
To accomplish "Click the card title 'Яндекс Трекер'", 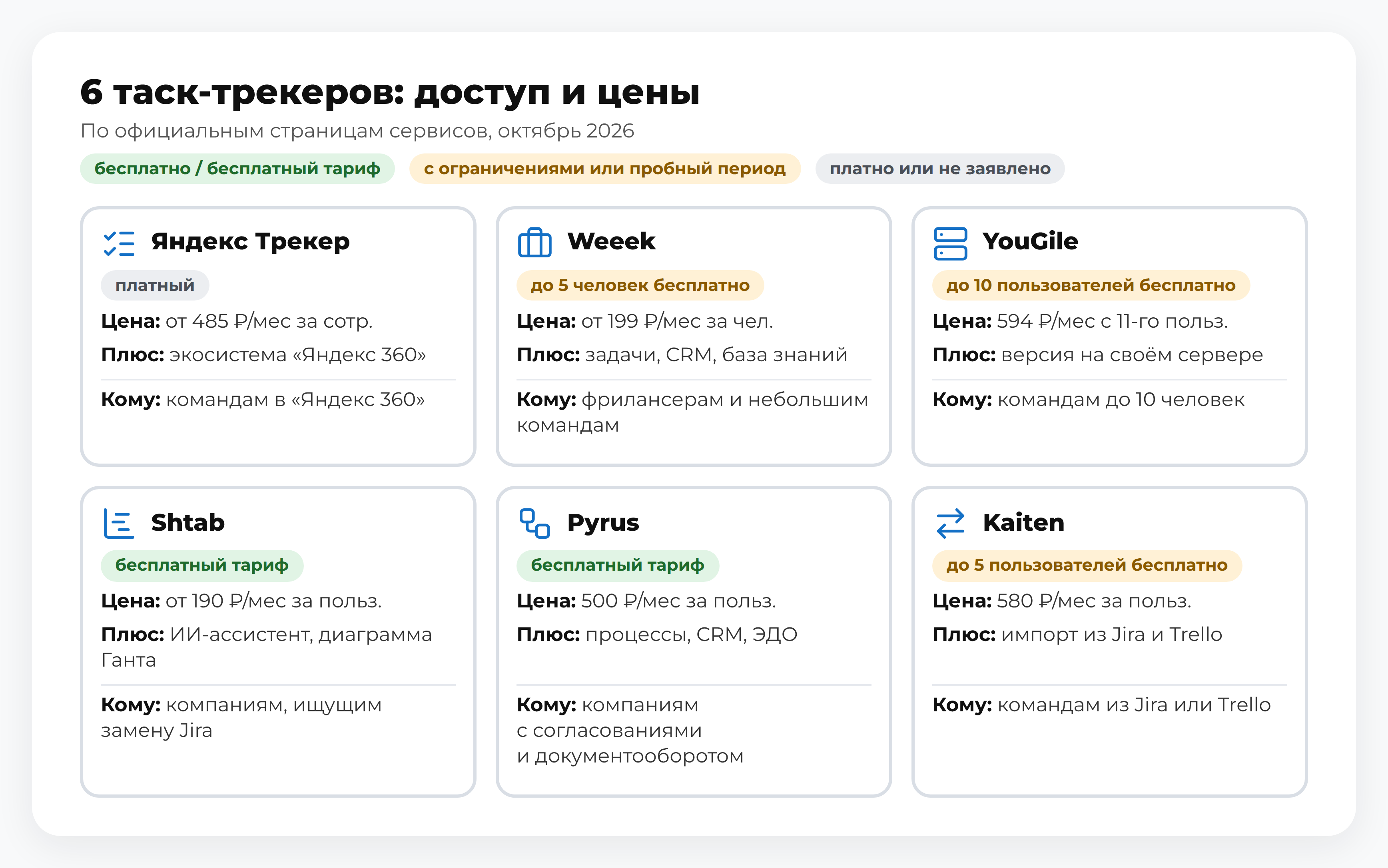I will tap(250, 242).
